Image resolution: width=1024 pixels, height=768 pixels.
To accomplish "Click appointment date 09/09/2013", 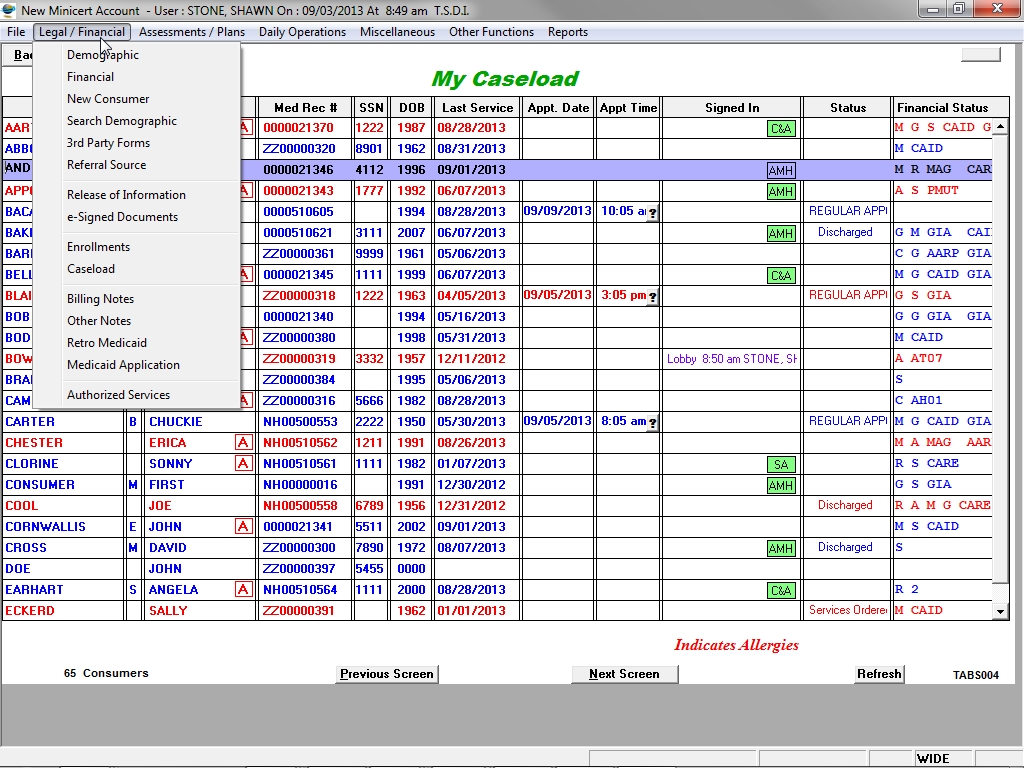I will pyautogui.click(x=557, y=211).
